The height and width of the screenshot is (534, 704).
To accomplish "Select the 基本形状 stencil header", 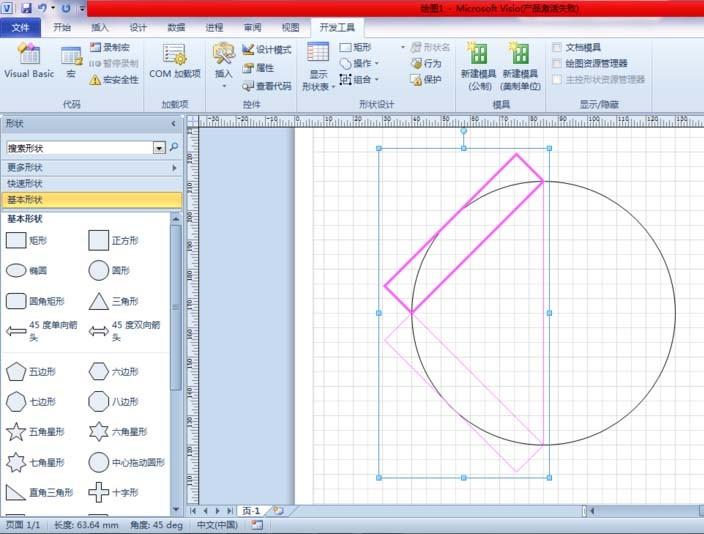I will [x=92, y=199].
